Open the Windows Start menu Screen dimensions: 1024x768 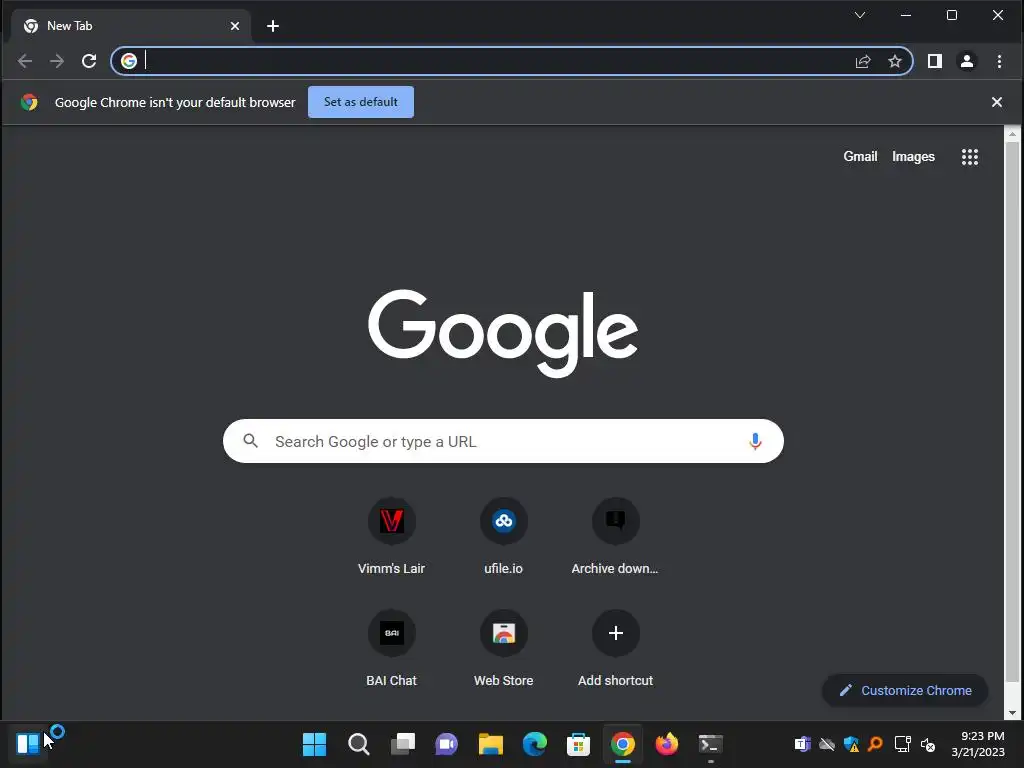tap(314, 744)
